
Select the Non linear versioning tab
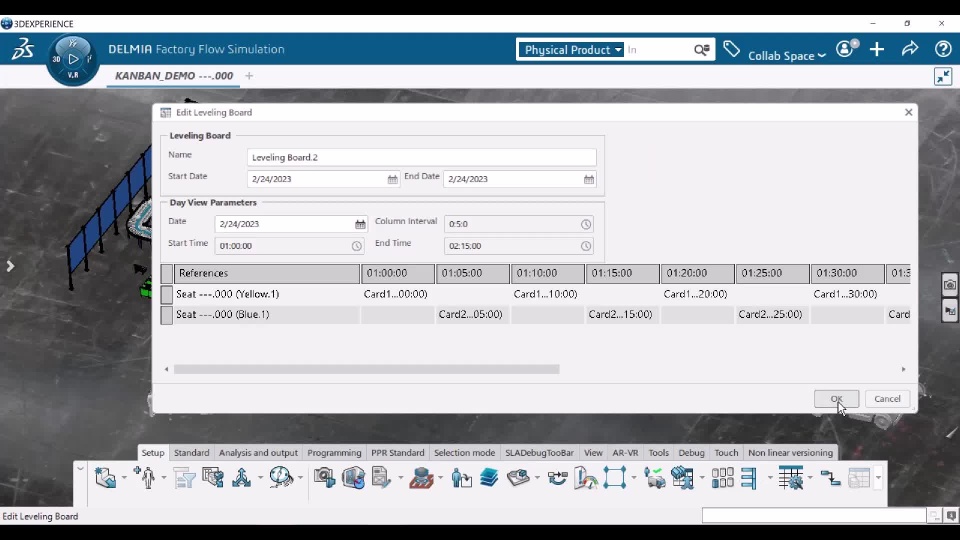point(790,453)
